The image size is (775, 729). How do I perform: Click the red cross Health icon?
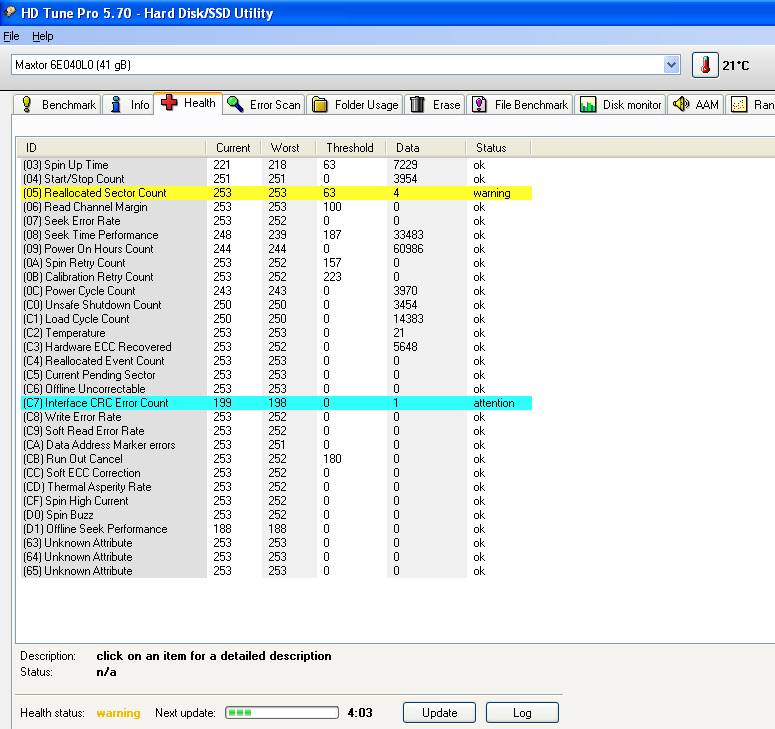point(169,102)
